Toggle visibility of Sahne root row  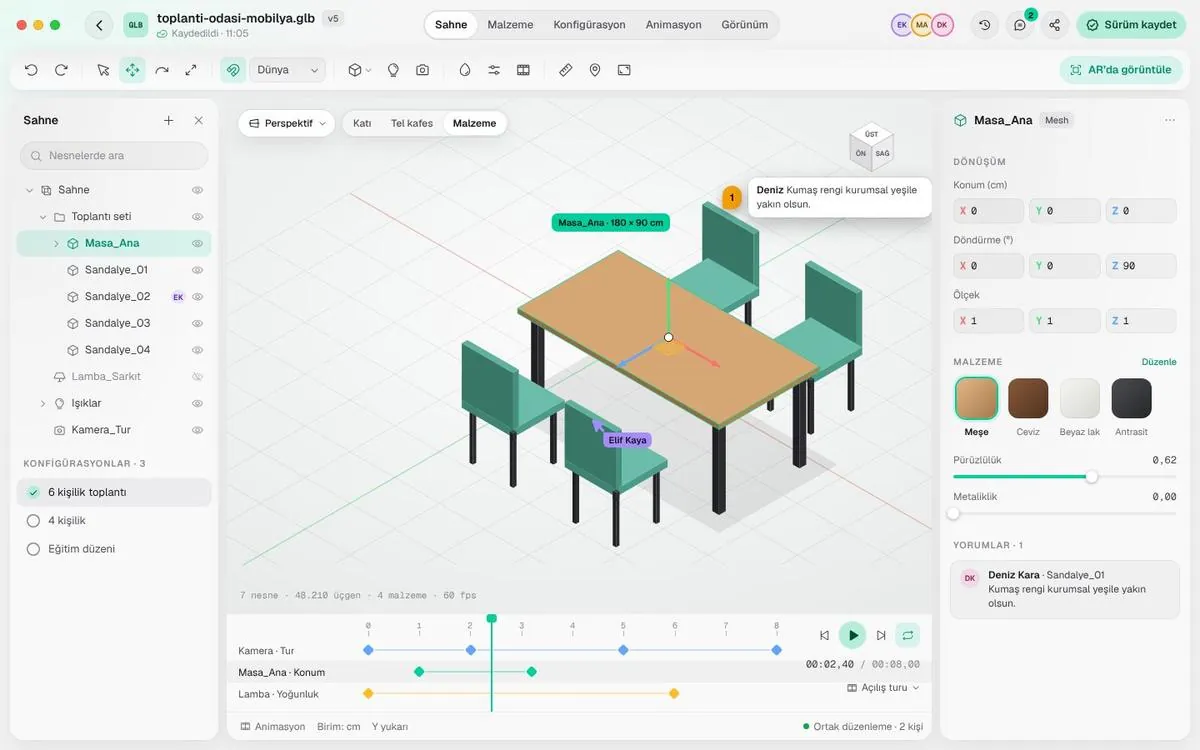tap(198, 190)
